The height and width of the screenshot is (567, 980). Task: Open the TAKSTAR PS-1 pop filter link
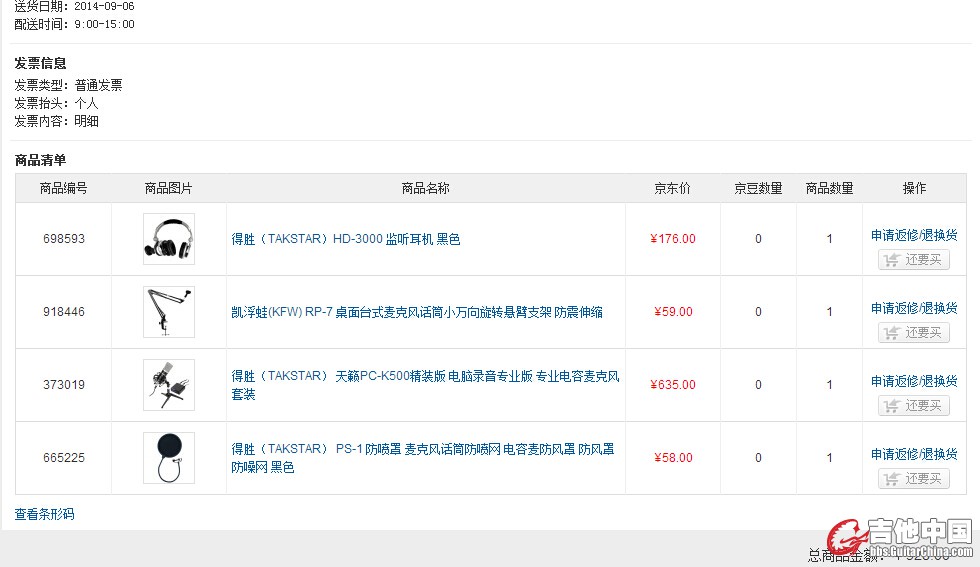pyautogui.click(x=423, y=458)
